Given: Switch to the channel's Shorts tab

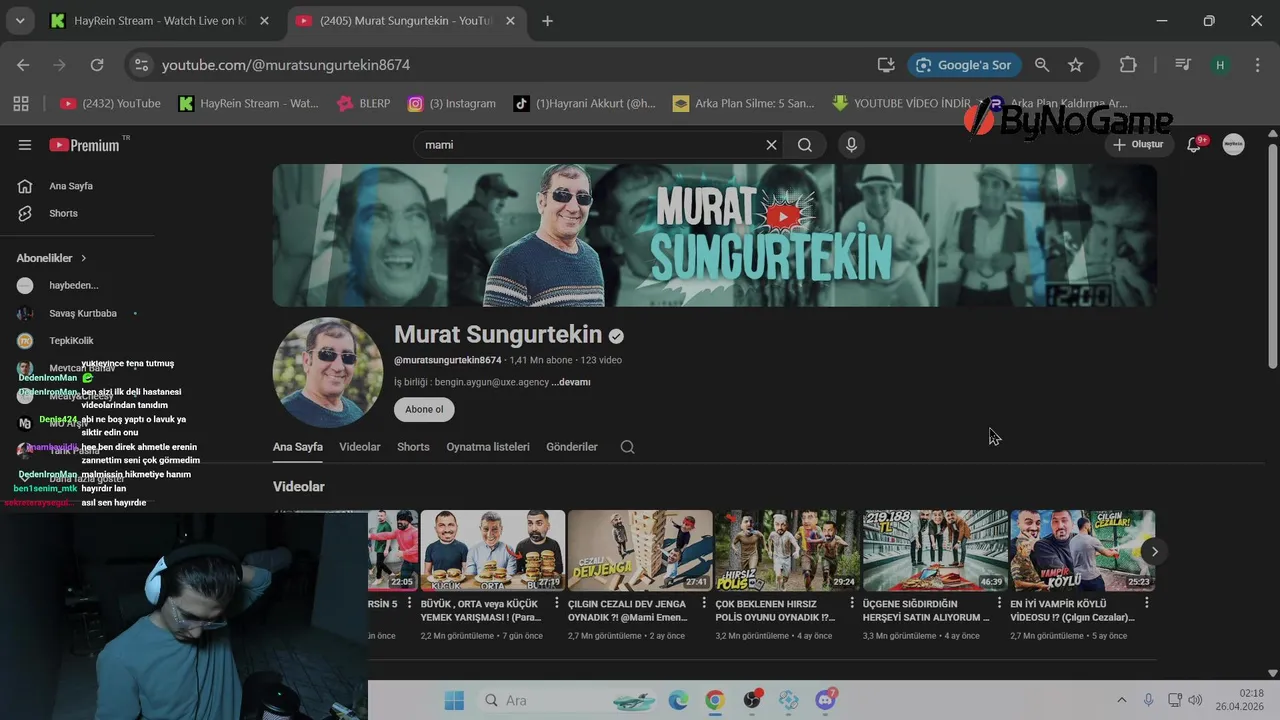Looking at the screenshot, I should (413, 447).
